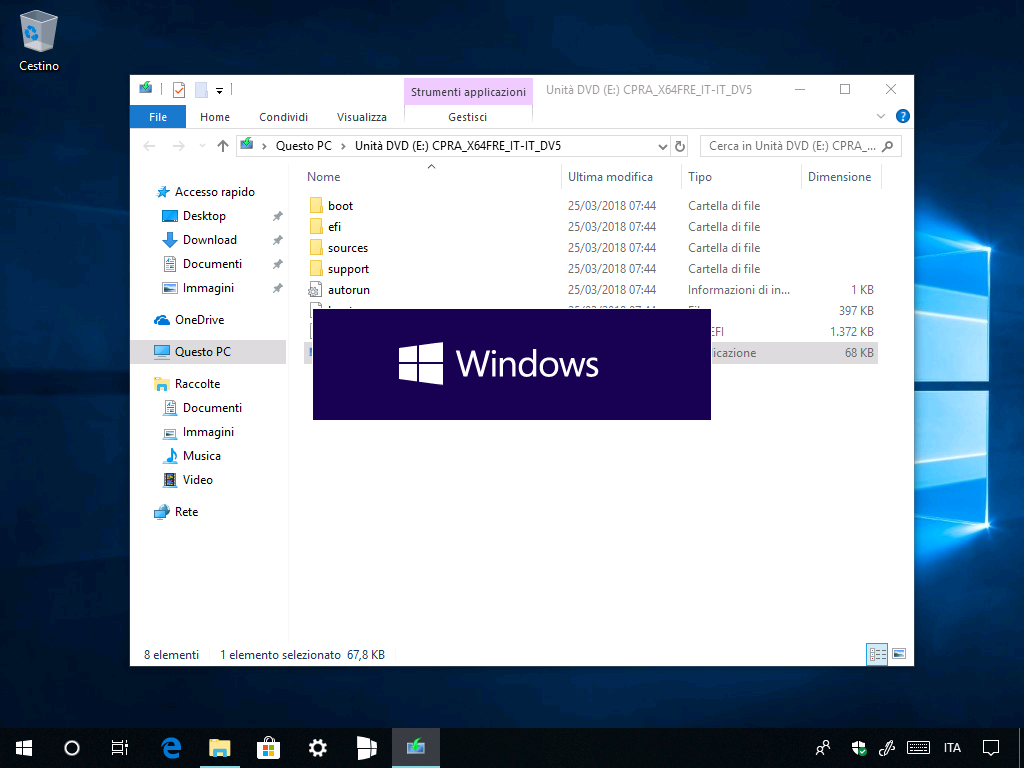Image resolution: width=1024 pixels, height=768 pixels.
Task: Launch Microsoft Edge from the taskbar
Action: tap(171, 748)
